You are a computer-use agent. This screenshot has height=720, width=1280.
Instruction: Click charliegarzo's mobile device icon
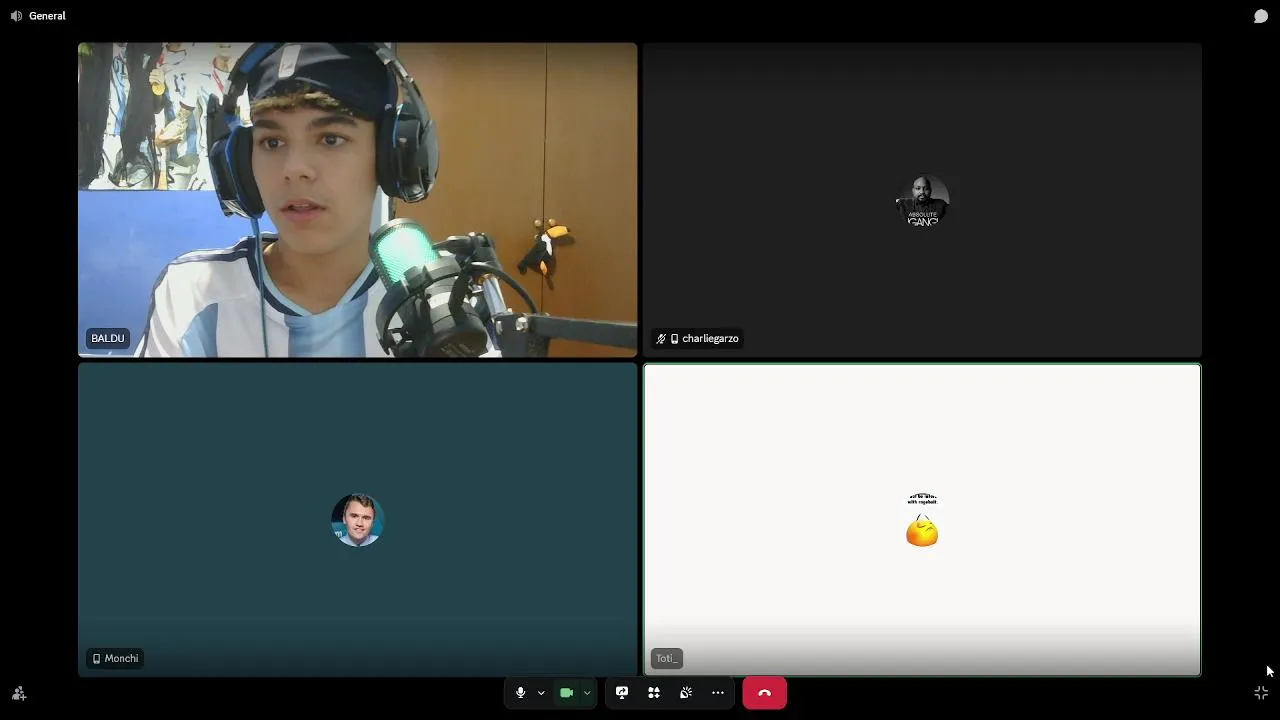coord(674,339)
